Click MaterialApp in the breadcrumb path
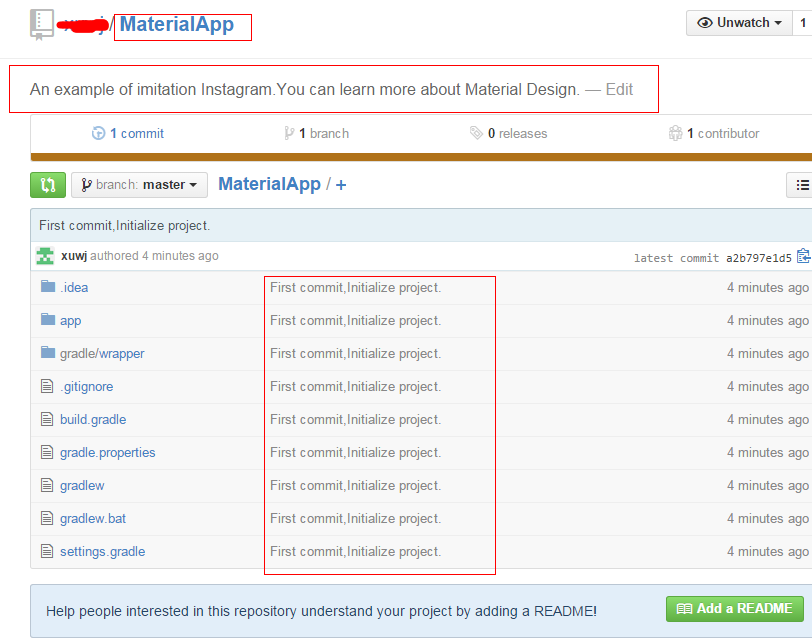Screen dimensions: 812x644 coord(269,184)
